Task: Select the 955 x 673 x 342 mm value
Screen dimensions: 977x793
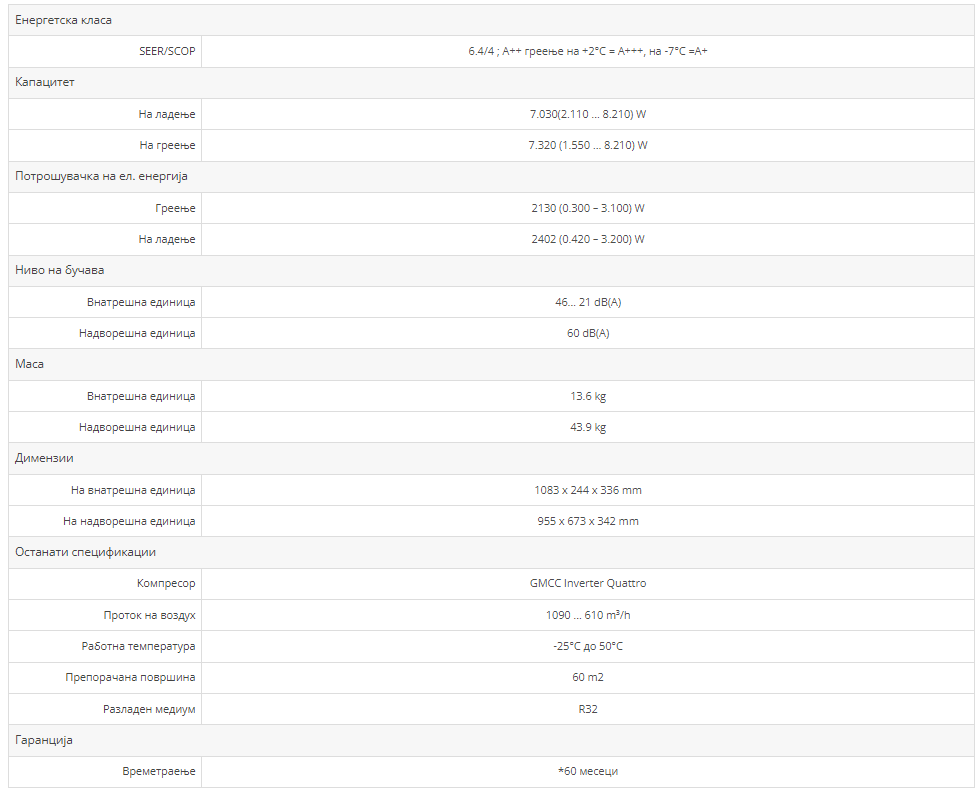Action: (587, 521)
